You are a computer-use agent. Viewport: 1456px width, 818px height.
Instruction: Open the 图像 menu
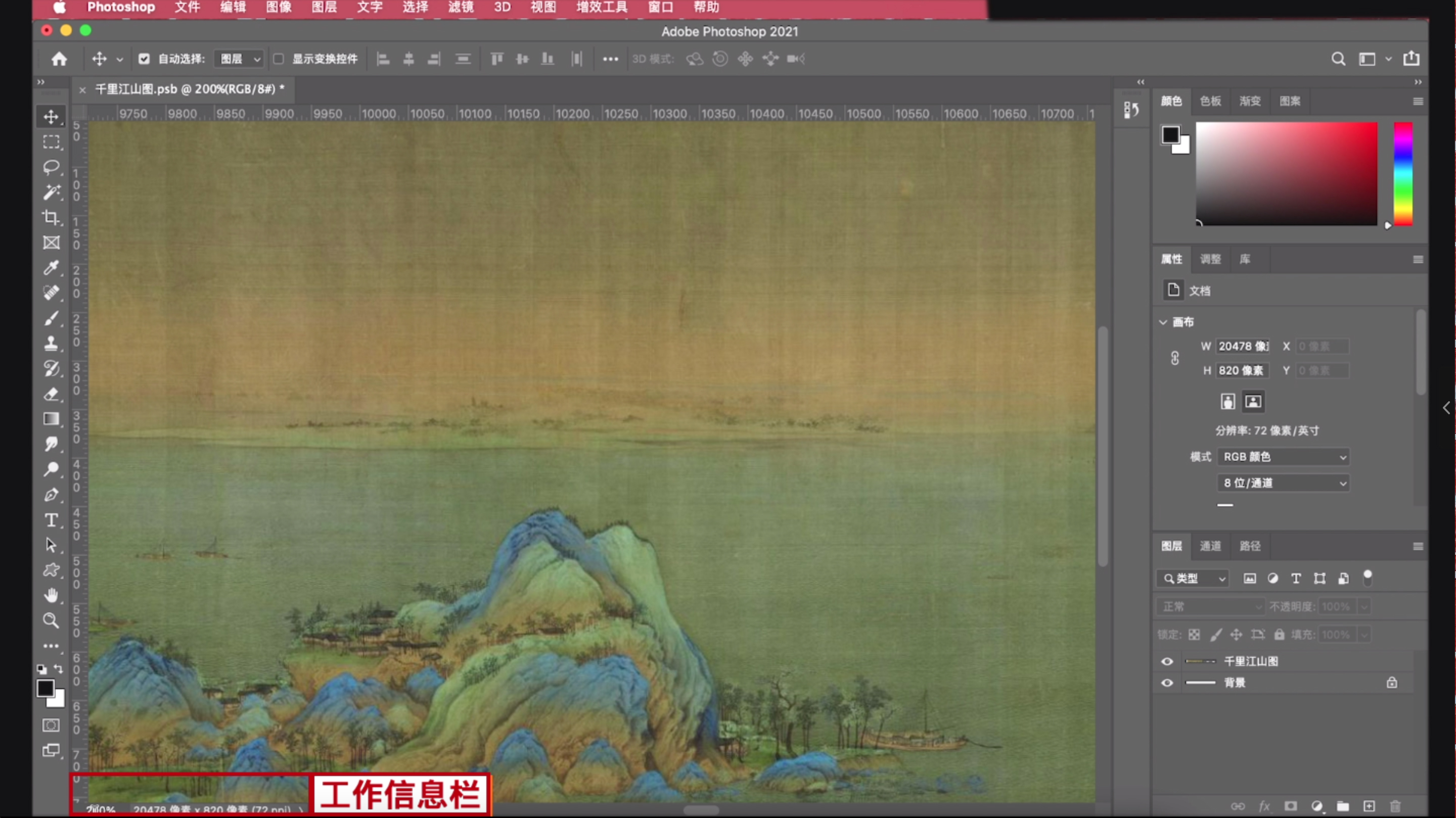(x=279, y=8)
